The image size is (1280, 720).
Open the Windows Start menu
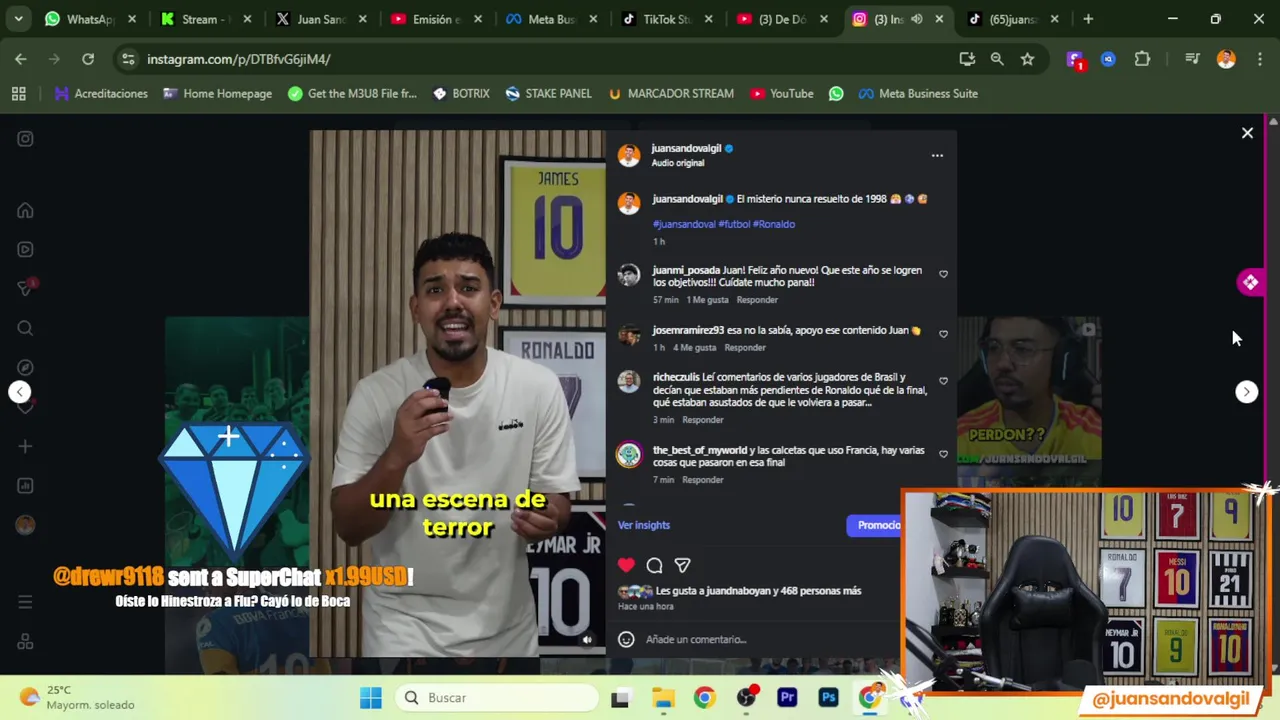371,698
